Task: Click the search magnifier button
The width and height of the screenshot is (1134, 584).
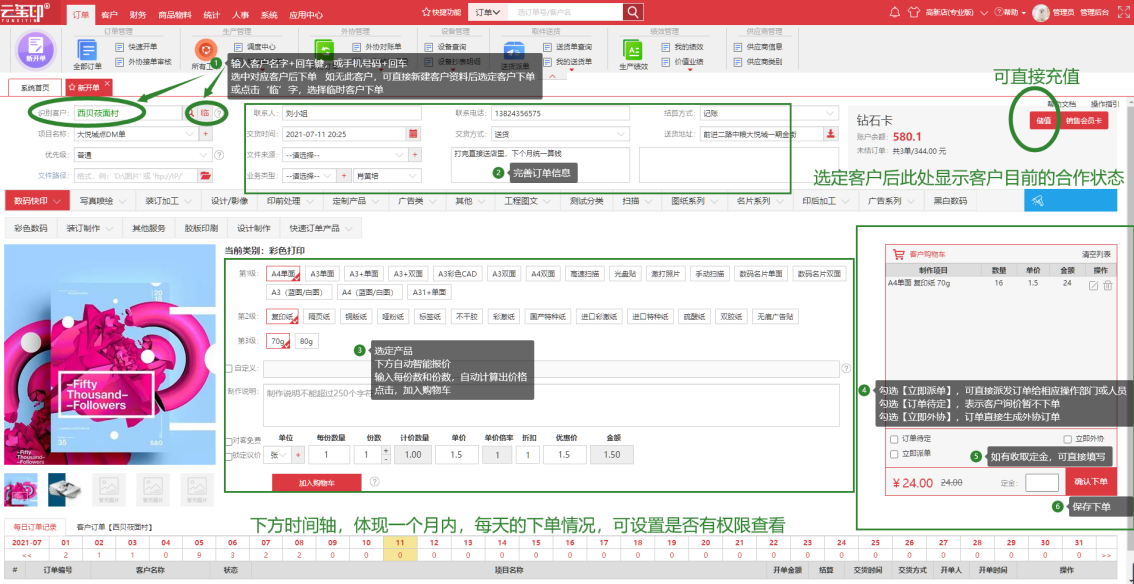Action: (632, 12)
